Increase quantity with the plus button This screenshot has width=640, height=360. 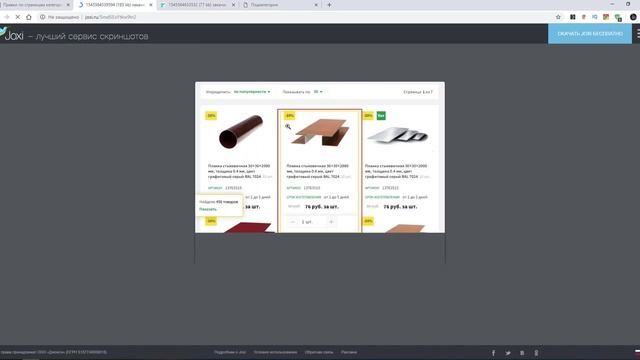(331, 222)
